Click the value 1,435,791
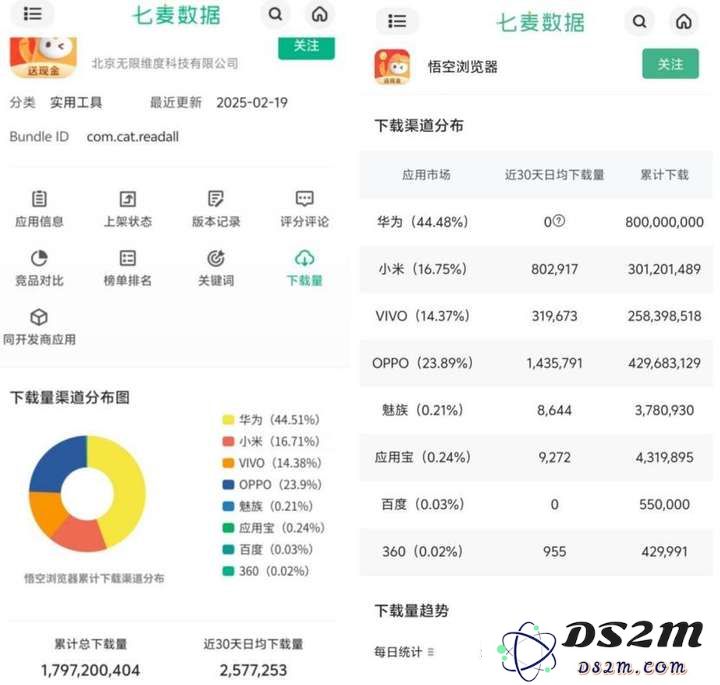Screen dimensions: 720x685 click(554, 364)
